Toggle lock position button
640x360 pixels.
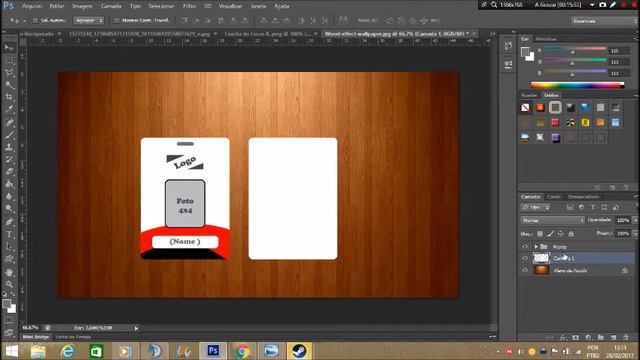(561, 234)
